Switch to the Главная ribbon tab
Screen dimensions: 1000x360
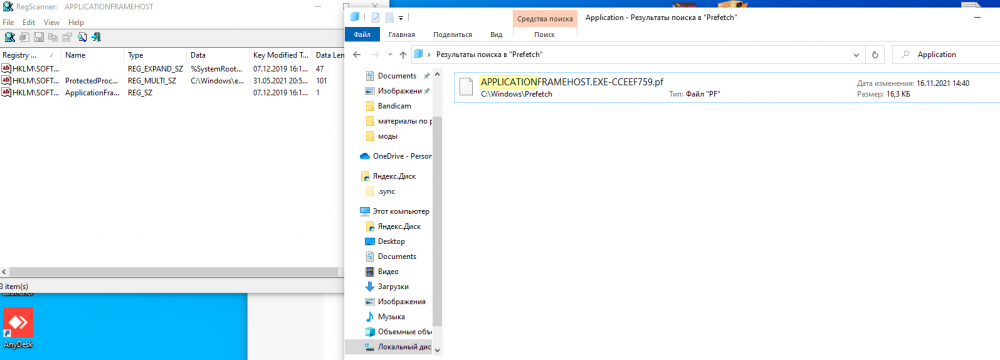[402, 34]
